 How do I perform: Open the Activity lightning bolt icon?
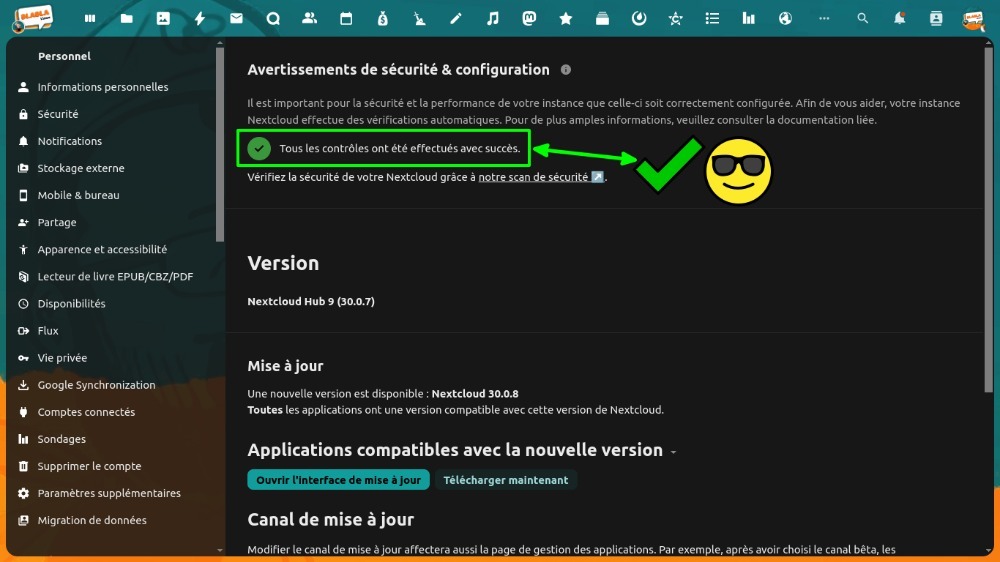[x=200, y=18]
